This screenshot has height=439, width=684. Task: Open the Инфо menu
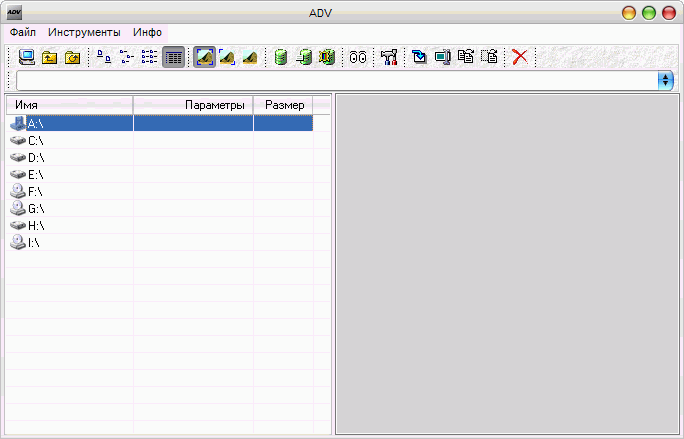tap(147, 33)
